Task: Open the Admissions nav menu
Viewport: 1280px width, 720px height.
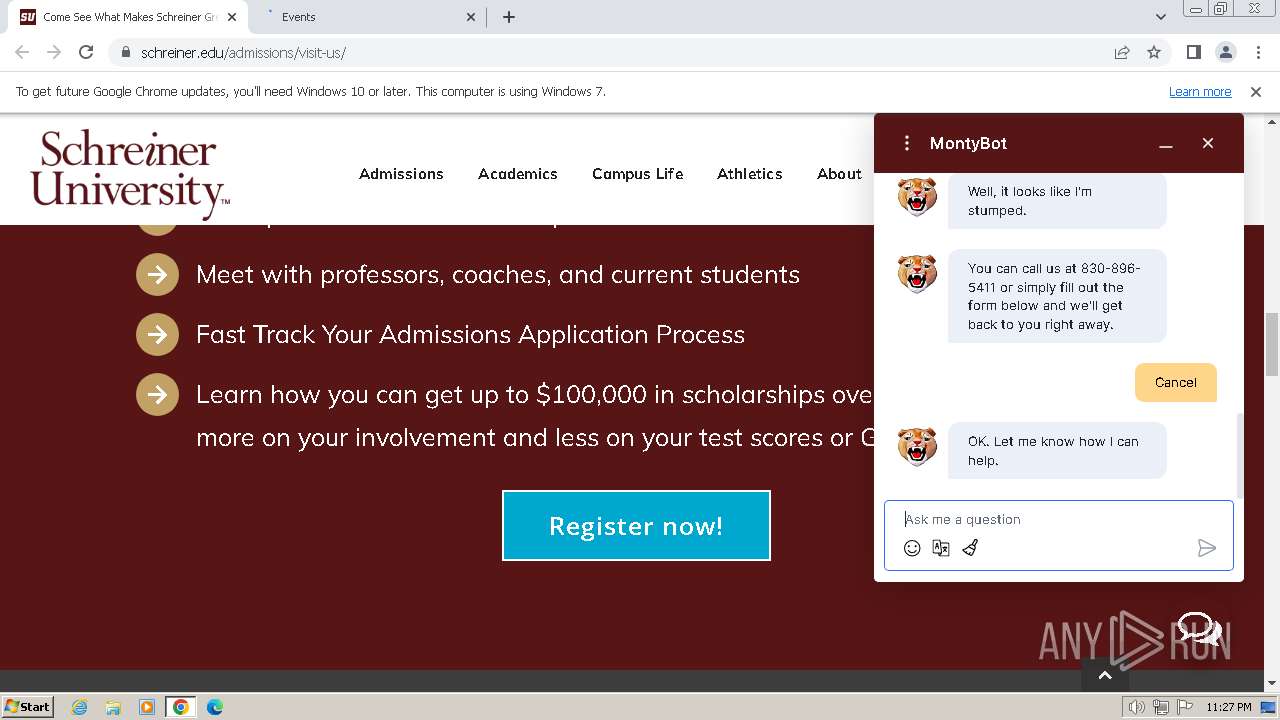Action: point(401,174)
